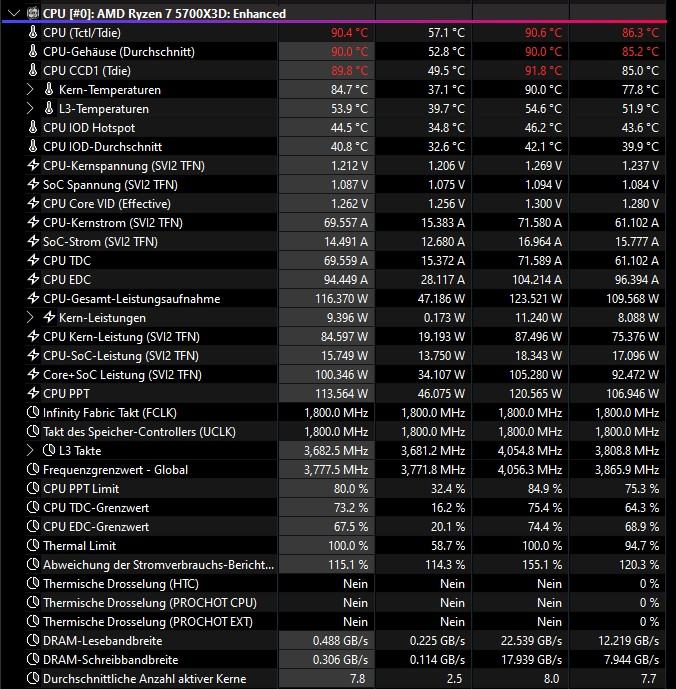This screenshot has height=689, width=676.
Task: Click the thermometer icon beside CPU IOD-Durchschnitt
Action: click(x=33, y=146)
